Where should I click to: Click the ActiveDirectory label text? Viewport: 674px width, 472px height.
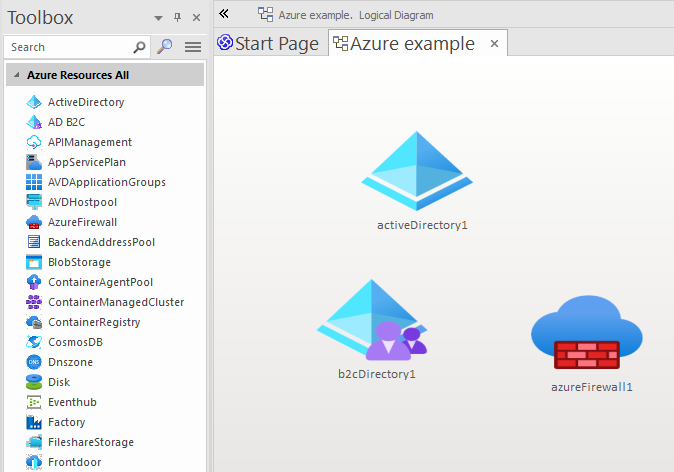86,102
